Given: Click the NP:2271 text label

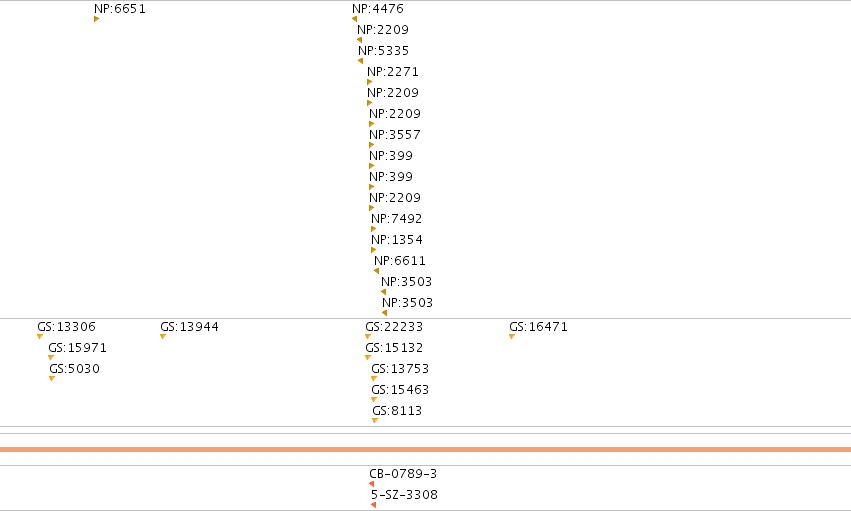Looking at the screenshot, I should [x=393, y=72].
